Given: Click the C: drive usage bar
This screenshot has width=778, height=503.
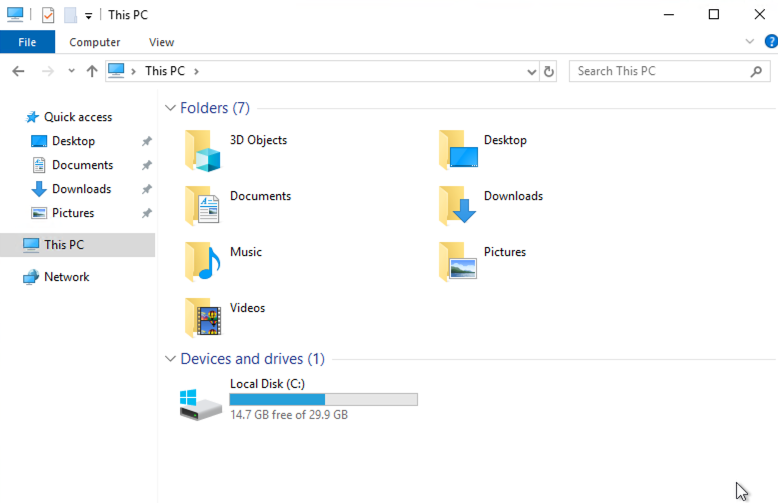Looking at the screenshot, I should pyautogui.click(x=324, y=399).
